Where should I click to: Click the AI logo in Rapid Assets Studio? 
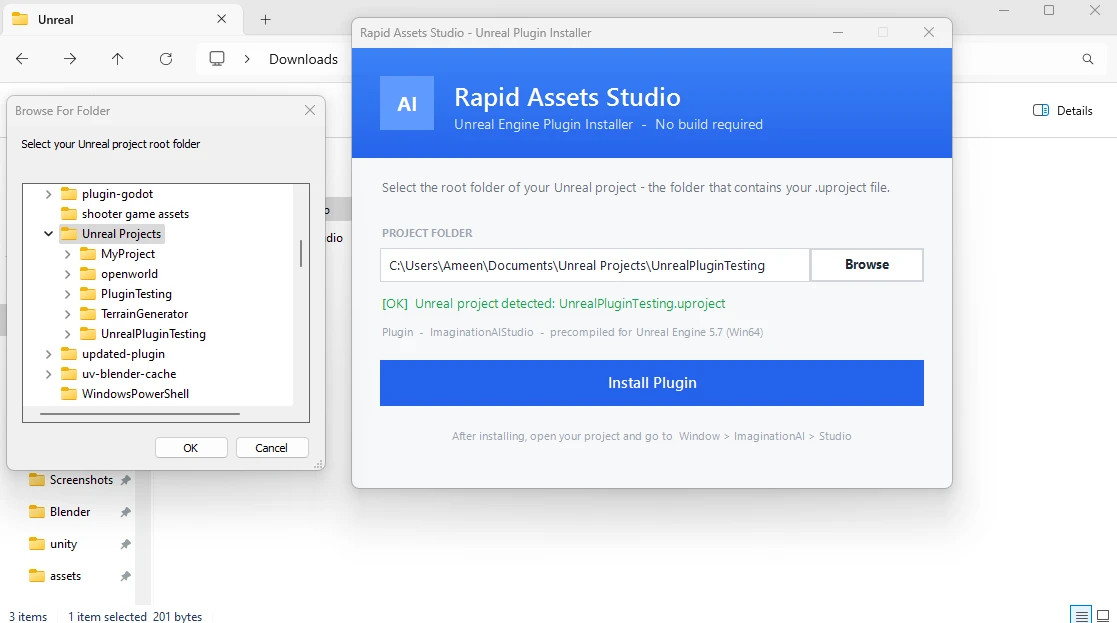(407, 103)
